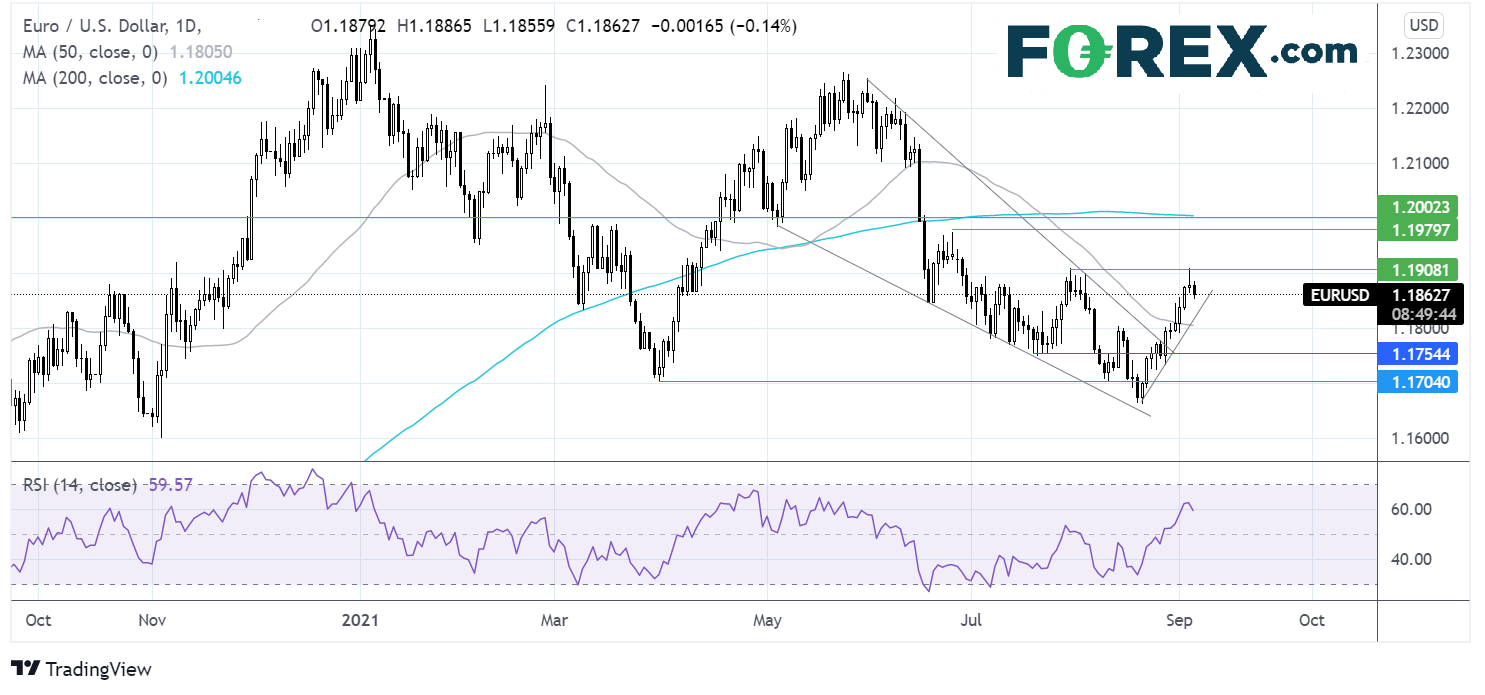
Task: Click the −0.00165 (−0.14%) change value
Action: click(x=723, y=27)
